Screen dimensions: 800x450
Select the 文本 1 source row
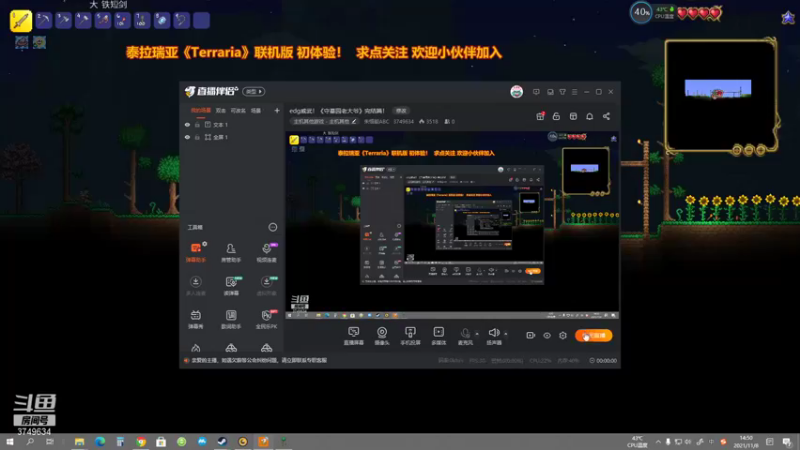pos(232,124)
